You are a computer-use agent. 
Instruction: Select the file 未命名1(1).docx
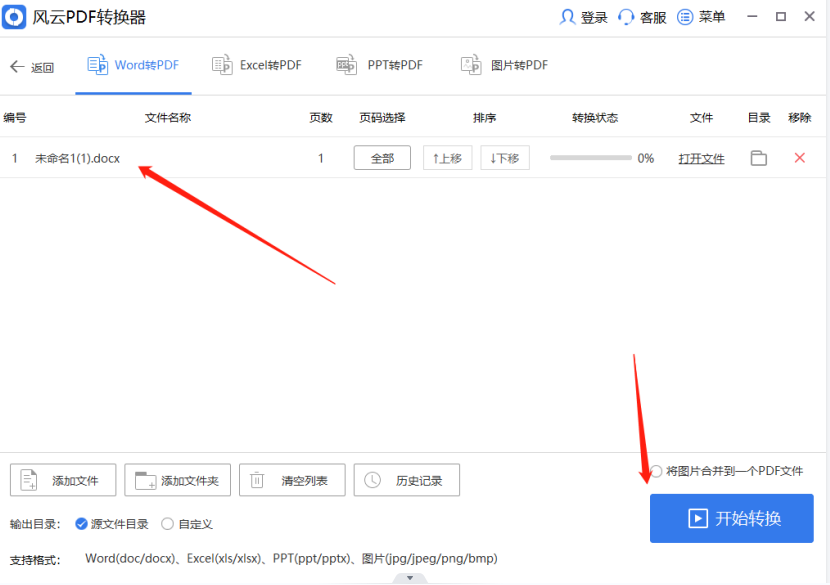(77, 158)
